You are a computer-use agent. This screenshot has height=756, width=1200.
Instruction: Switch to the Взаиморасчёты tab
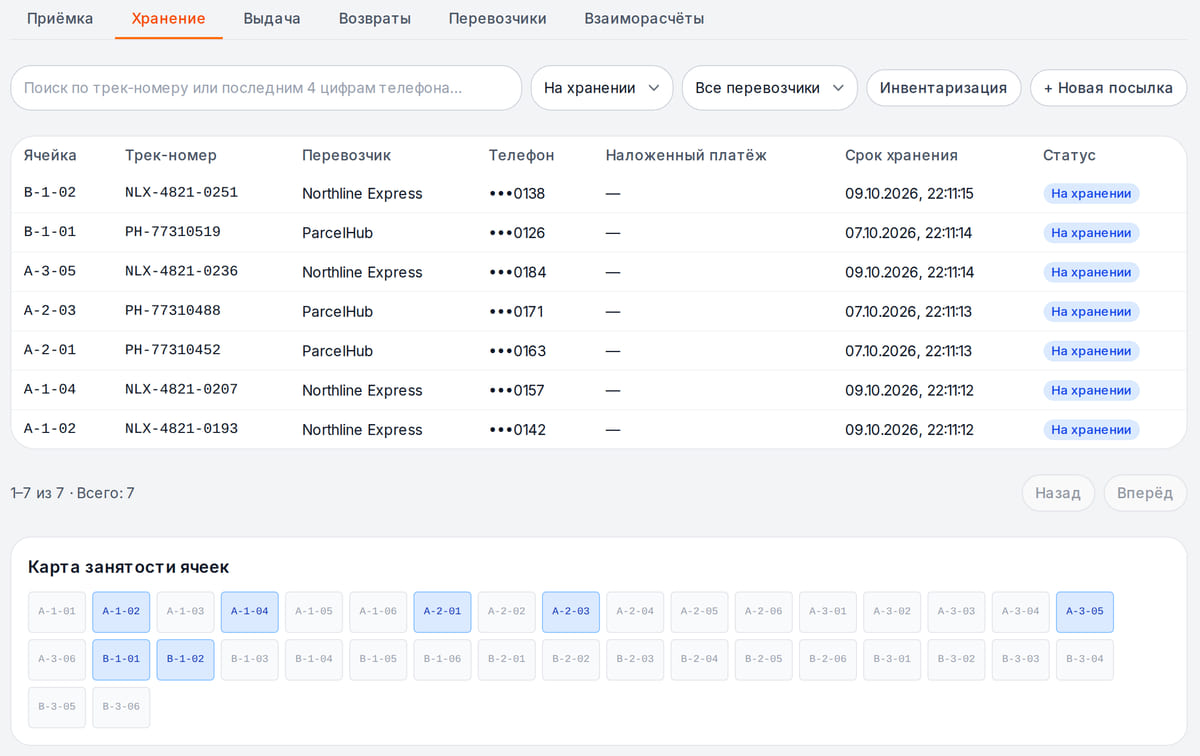pos(644,18)
